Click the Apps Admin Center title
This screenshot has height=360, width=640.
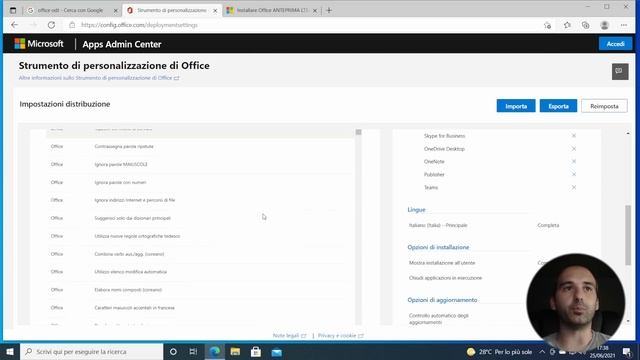tap(122, 44)
